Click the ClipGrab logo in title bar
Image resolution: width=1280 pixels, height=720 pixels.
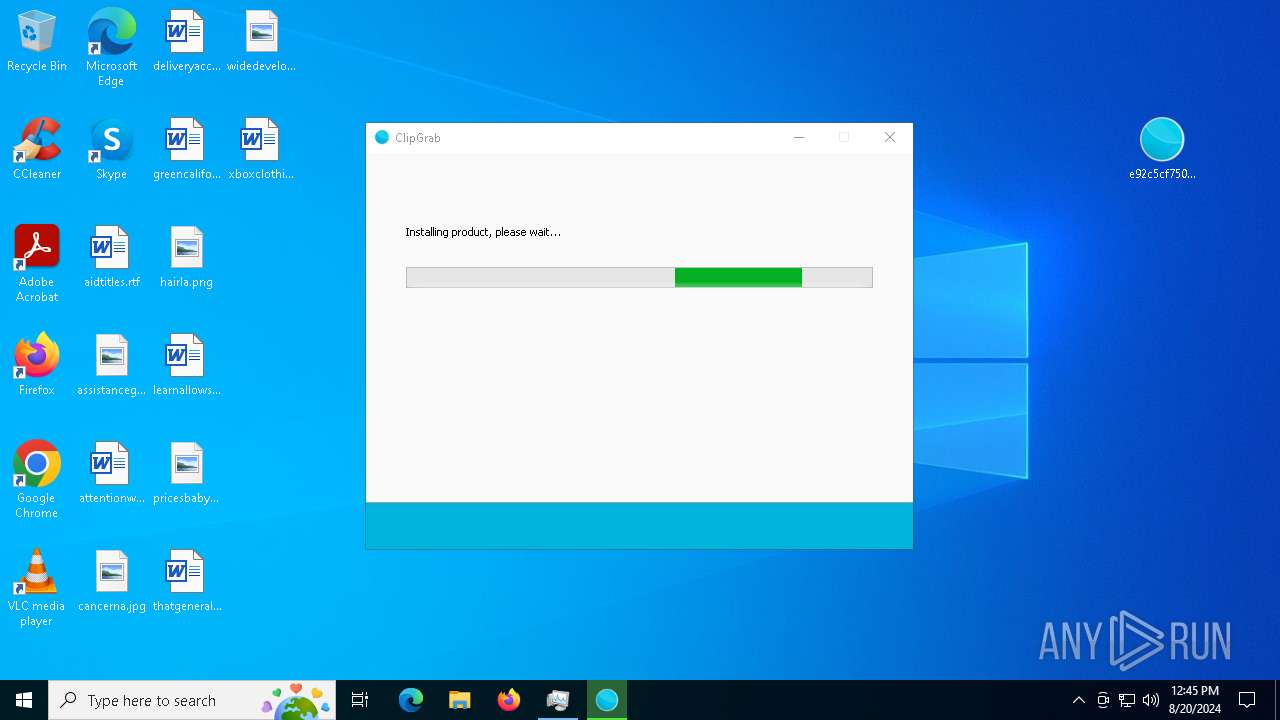tap(381, 138)
